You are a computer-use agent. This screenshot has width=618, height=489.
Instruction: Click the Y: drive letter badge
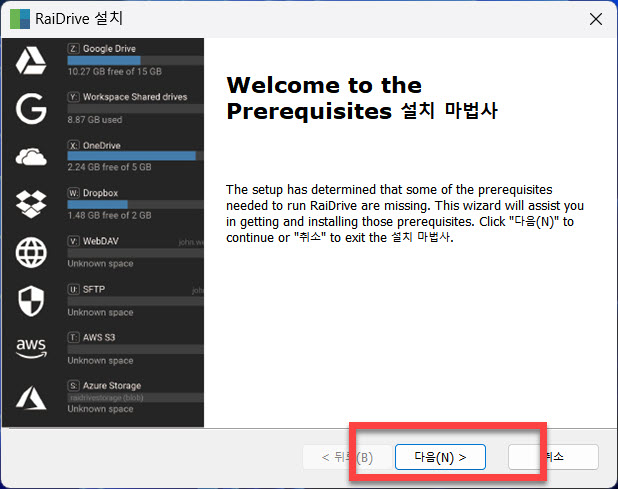(x=73, y=97)
